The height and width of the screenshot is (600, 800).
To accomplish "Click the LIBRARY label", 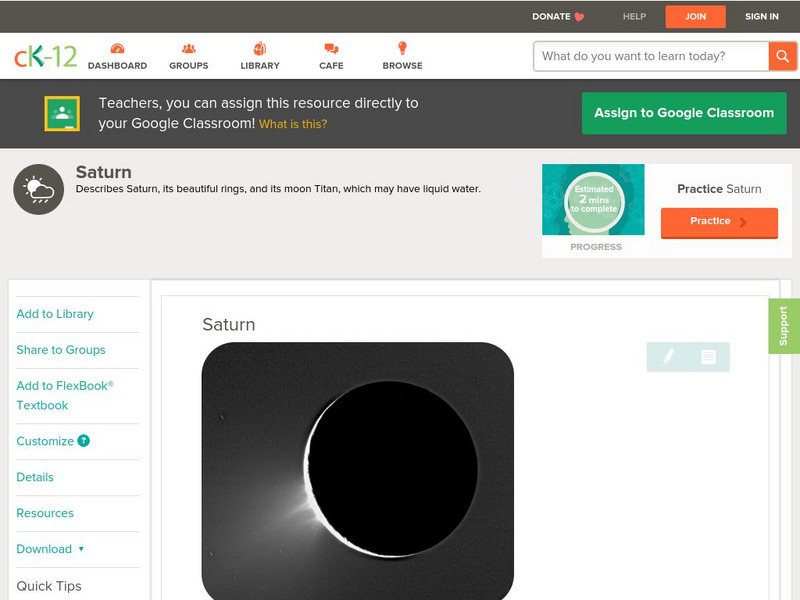I will (x=260, y=66).
